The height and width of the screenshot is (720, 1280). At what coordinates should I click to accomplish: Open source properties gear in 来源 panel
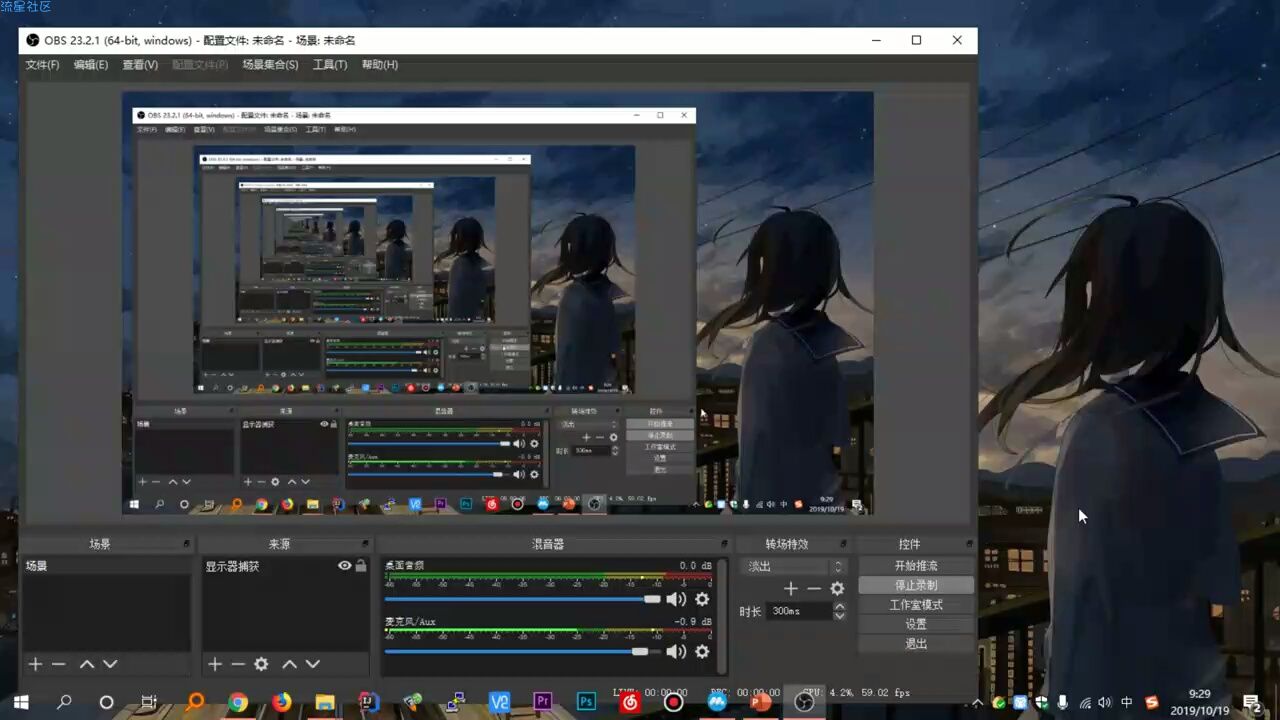pos(261,664)
